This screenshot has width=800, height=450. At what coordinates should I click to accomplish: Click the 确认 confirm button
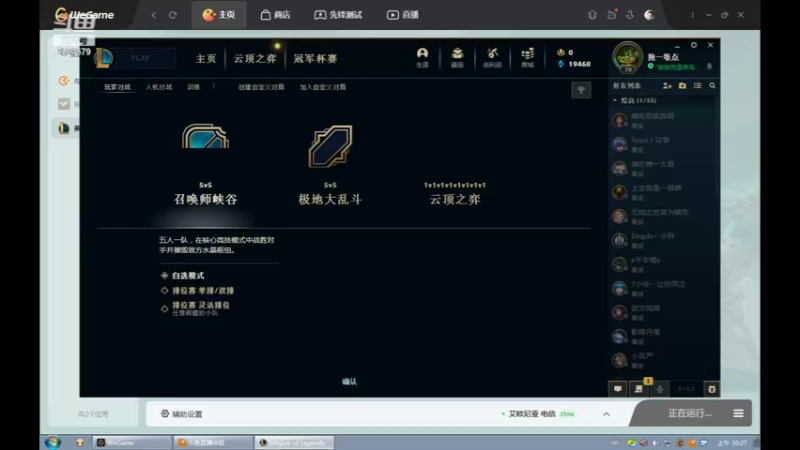pos(349,382)
